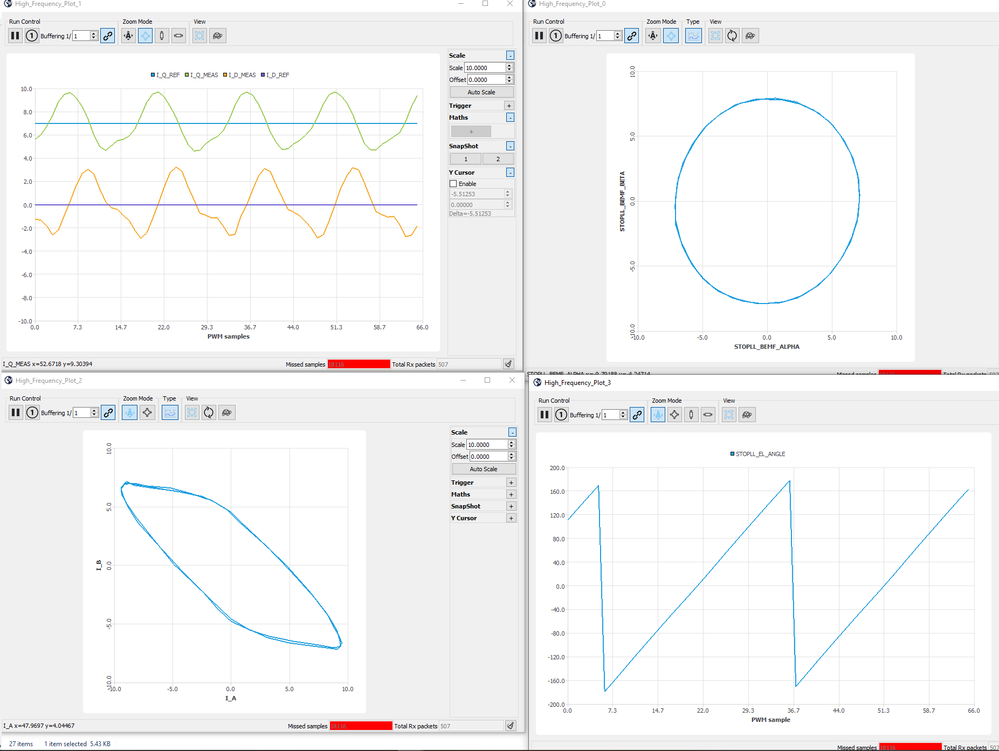This screenshot has width=999, height=751.
Task: Click Auto Scale button in Plot_2 panel
Action: pyautogui.click(x=484, y=469)
